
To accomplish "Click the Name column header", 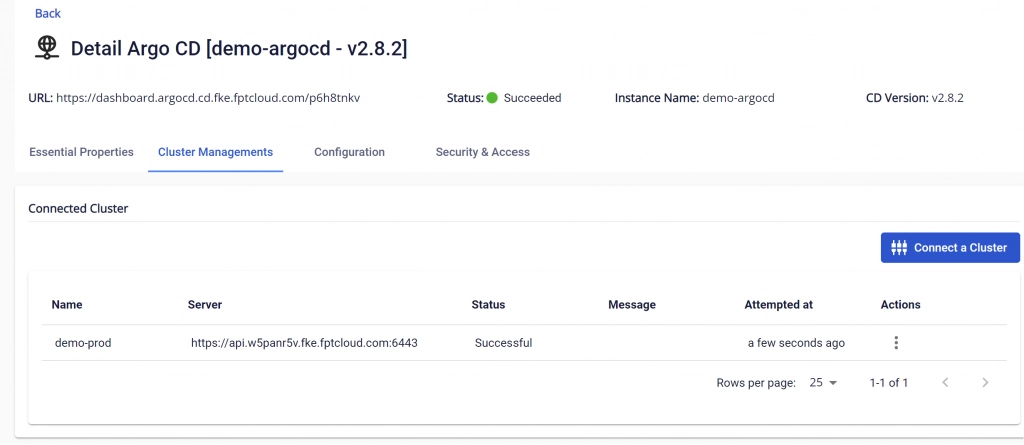I will (67, 305).
